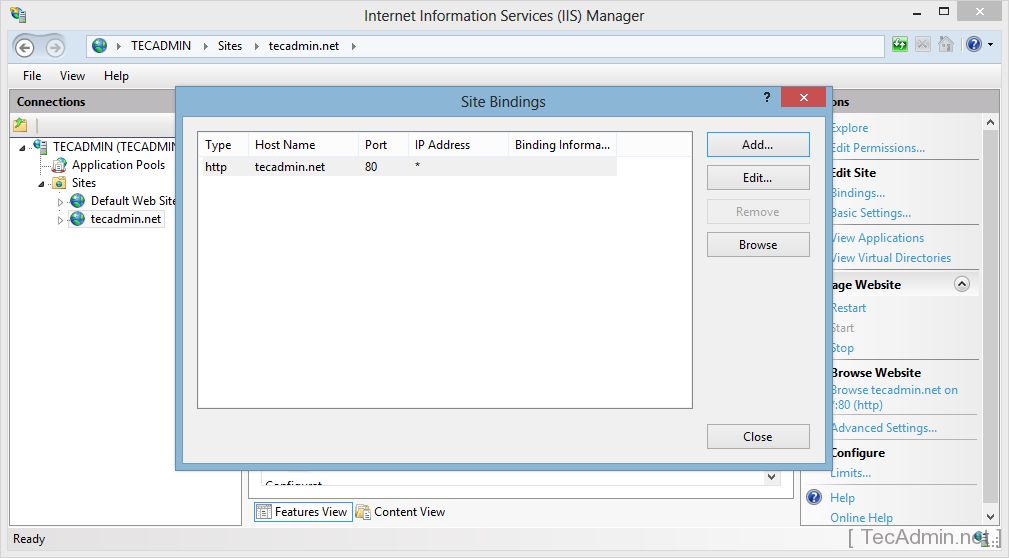1009x558 pixels.
Task: Expand arrow after TECADMIN in breadcrumb
Action: point(205,46)
